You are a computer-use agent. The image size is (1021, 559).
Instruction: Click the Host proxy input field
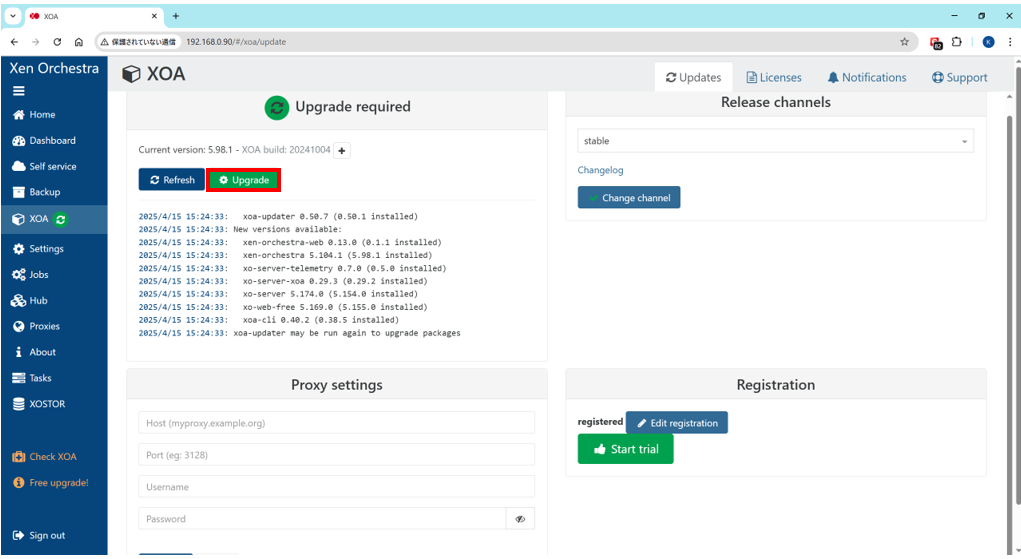(336, 423)
